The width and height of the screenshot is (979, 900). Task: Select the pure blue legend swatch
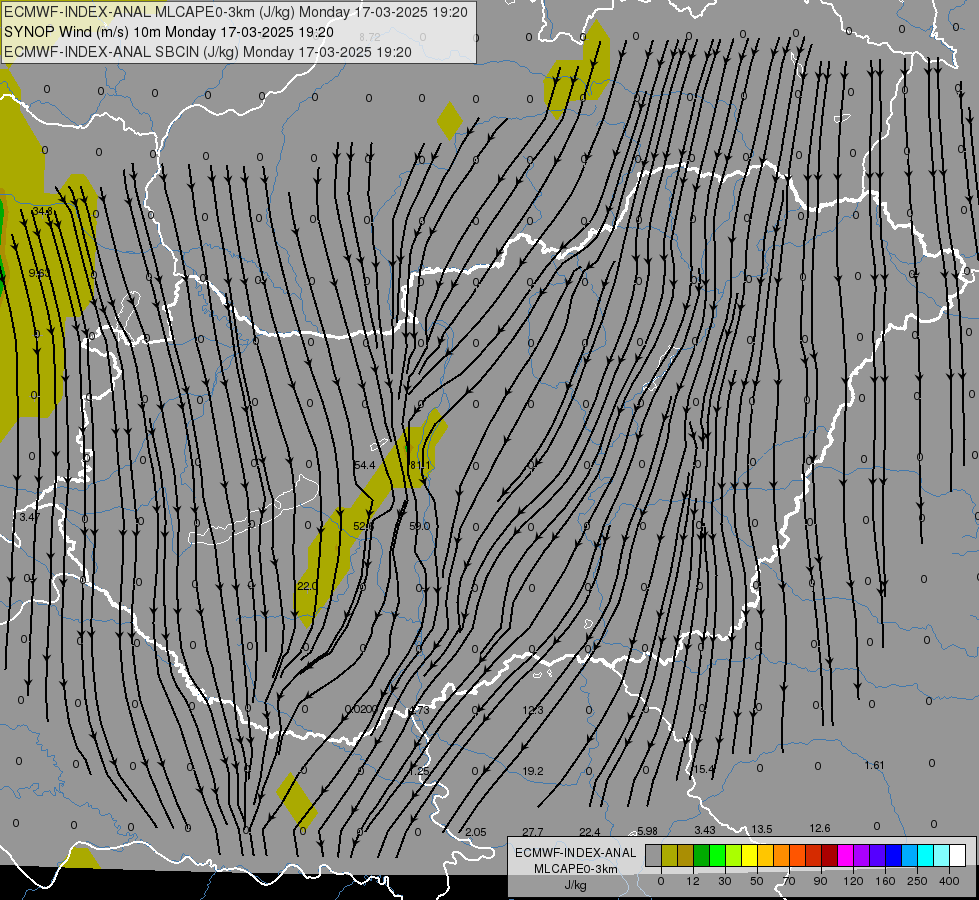point(893,855)
